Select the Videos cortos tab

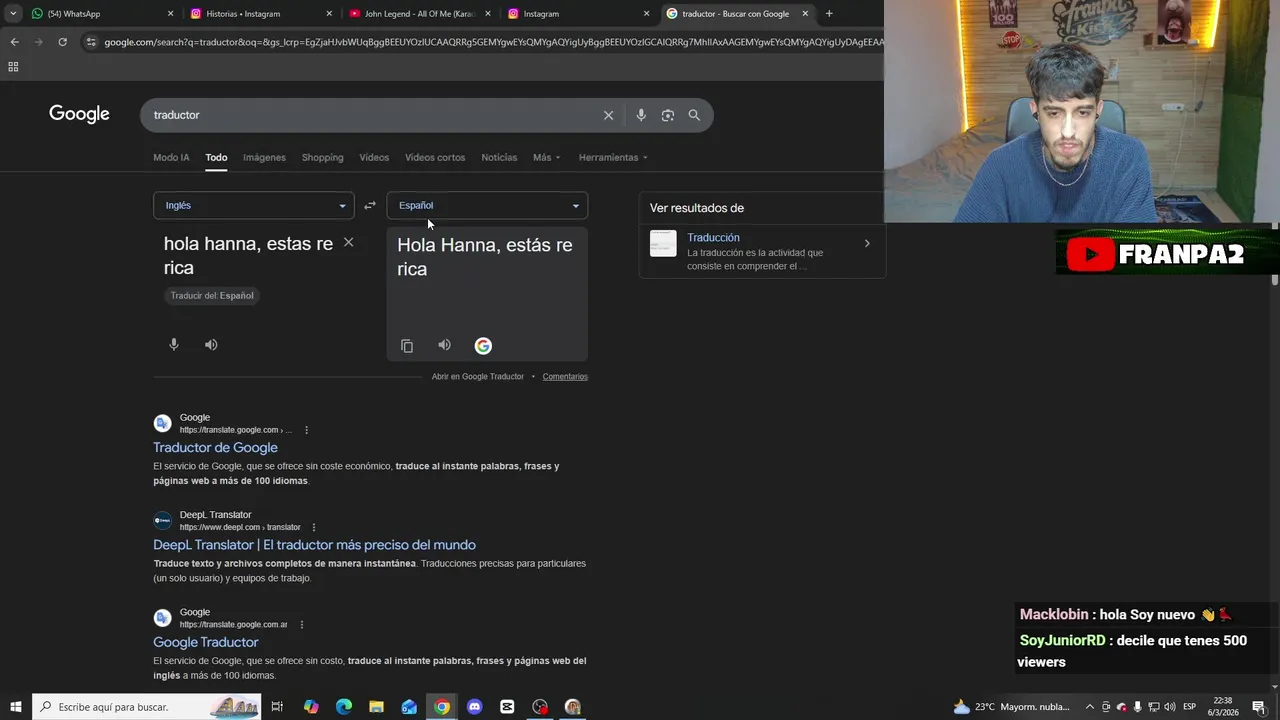tap(435, 157)
